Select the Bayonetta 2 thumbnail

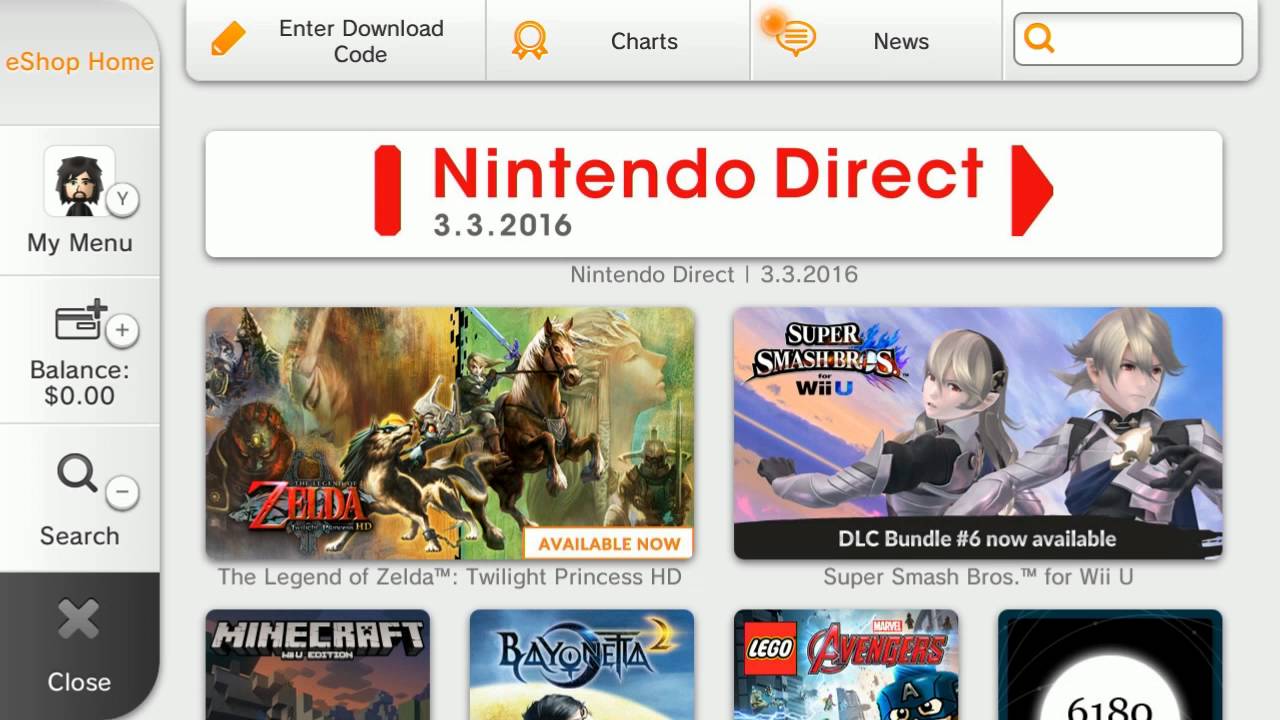(582, 665)
